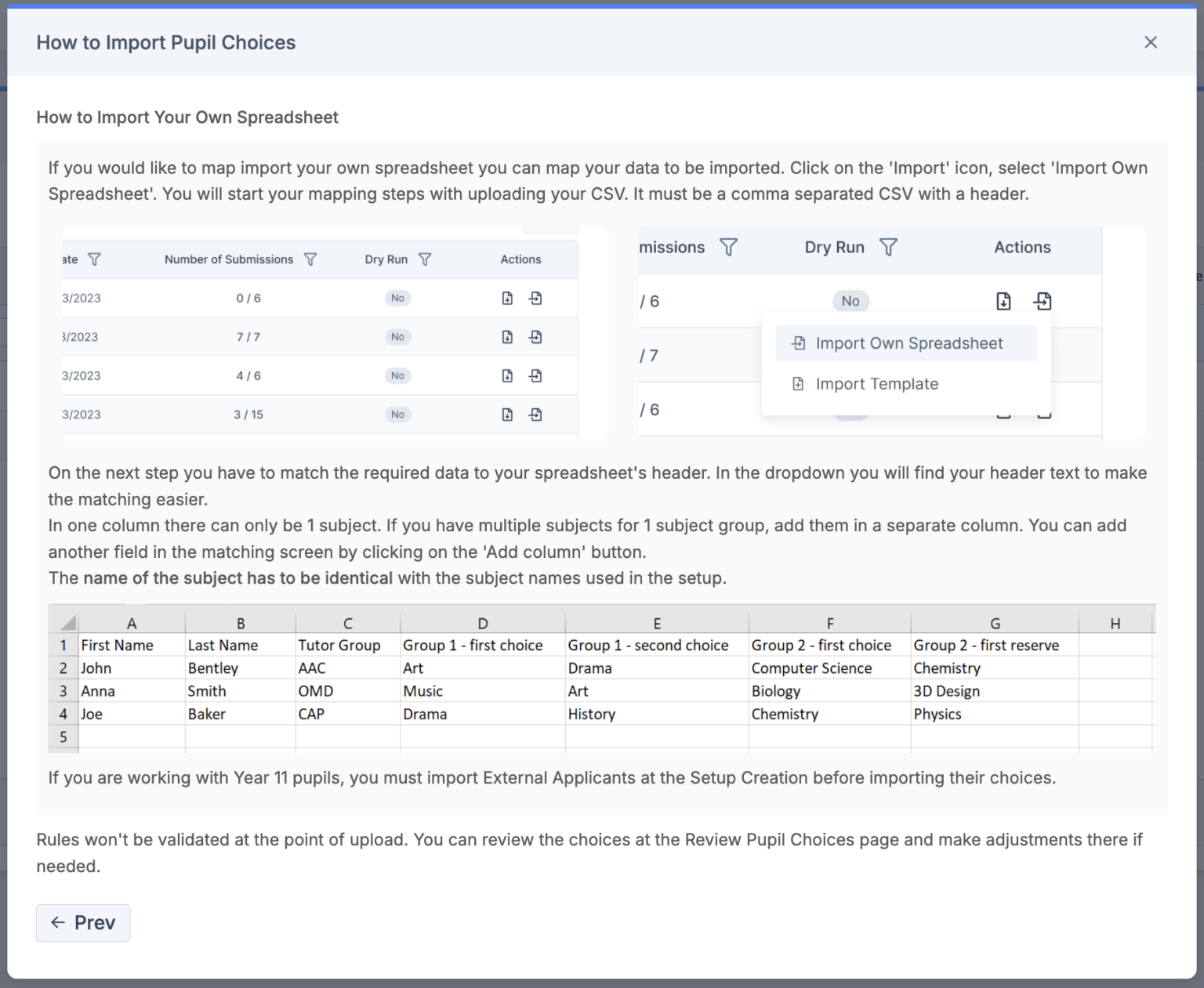The height and width of the screenshot is (988, 1204).
Task: Click the new-file icon beside Import Template
Action: click(798, 384)
